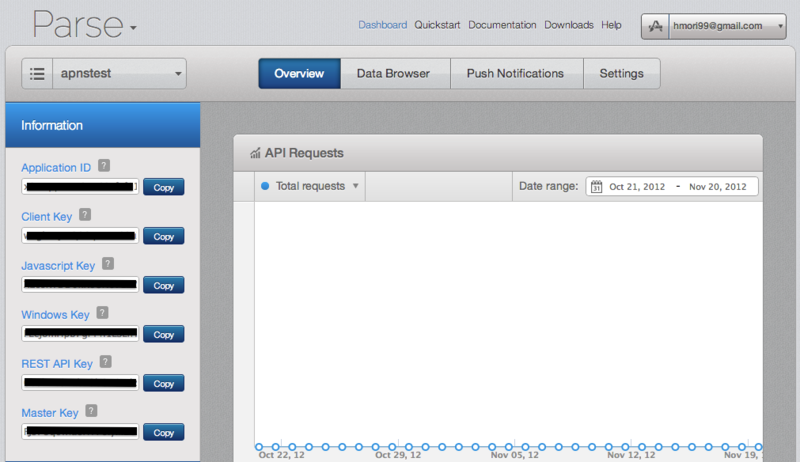Open the apnstest app selector dropdown
The width and height of the screenshot is (800, 462).
click(119, 73)
